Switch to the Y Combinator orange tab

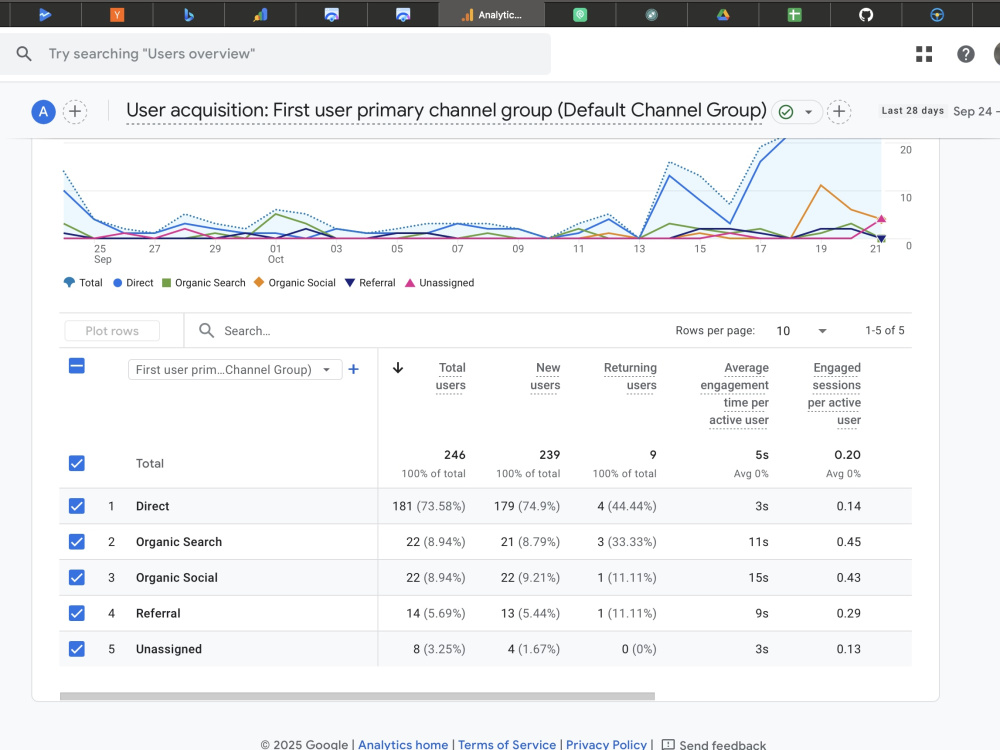[117, 15]
